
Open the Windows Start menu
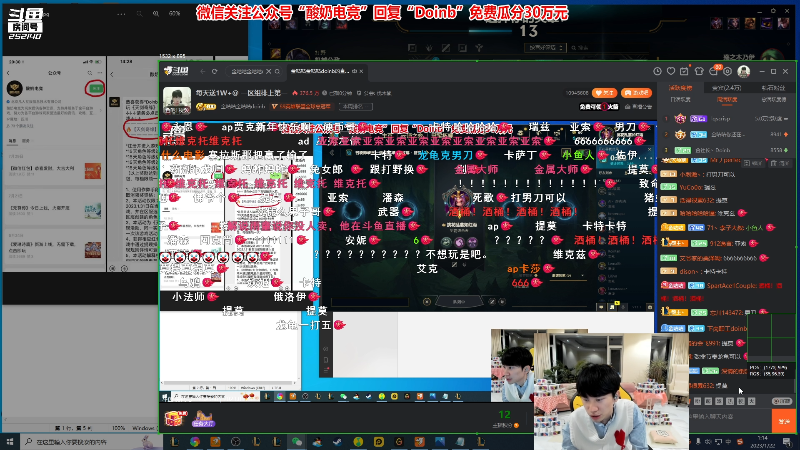[x=10, y=441]
